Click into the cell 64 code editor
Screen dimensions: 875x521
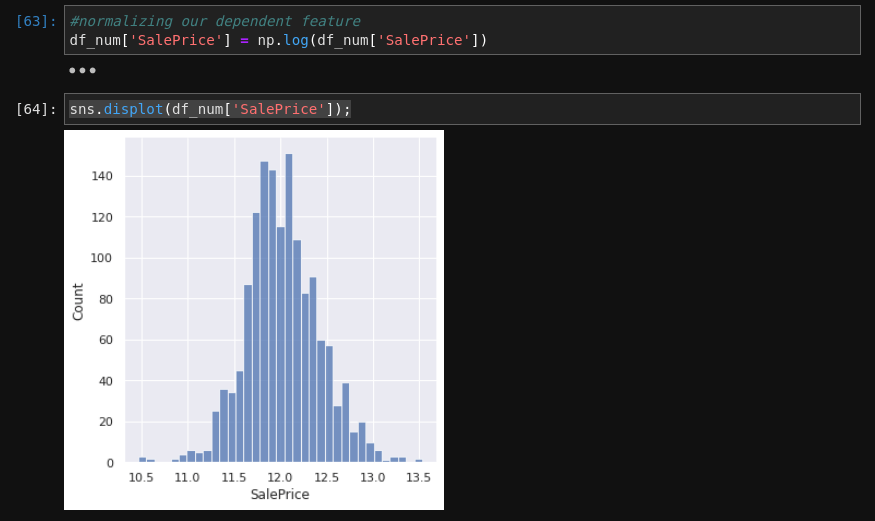(600, 109)
